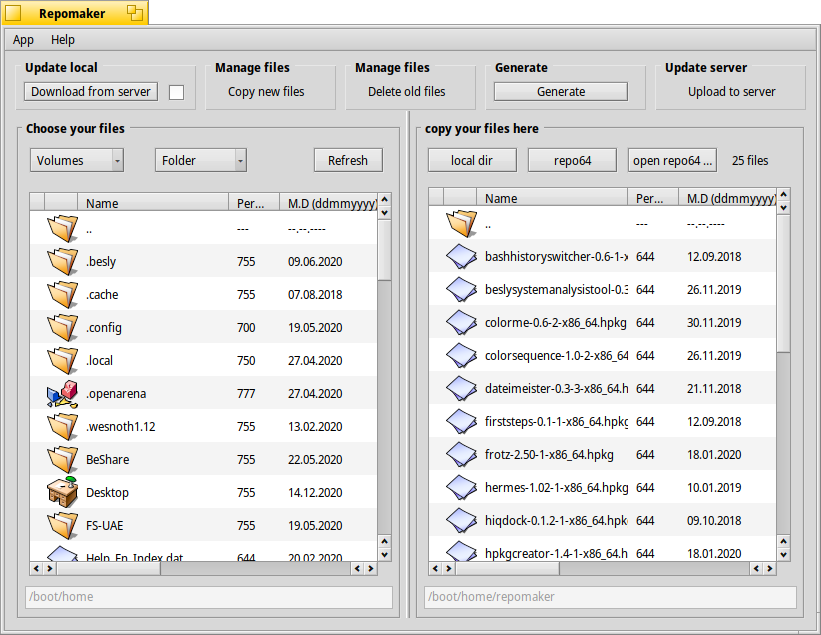Click the frotz-2.50 package file icon
The image size is (821, 635).
point(460,454)
